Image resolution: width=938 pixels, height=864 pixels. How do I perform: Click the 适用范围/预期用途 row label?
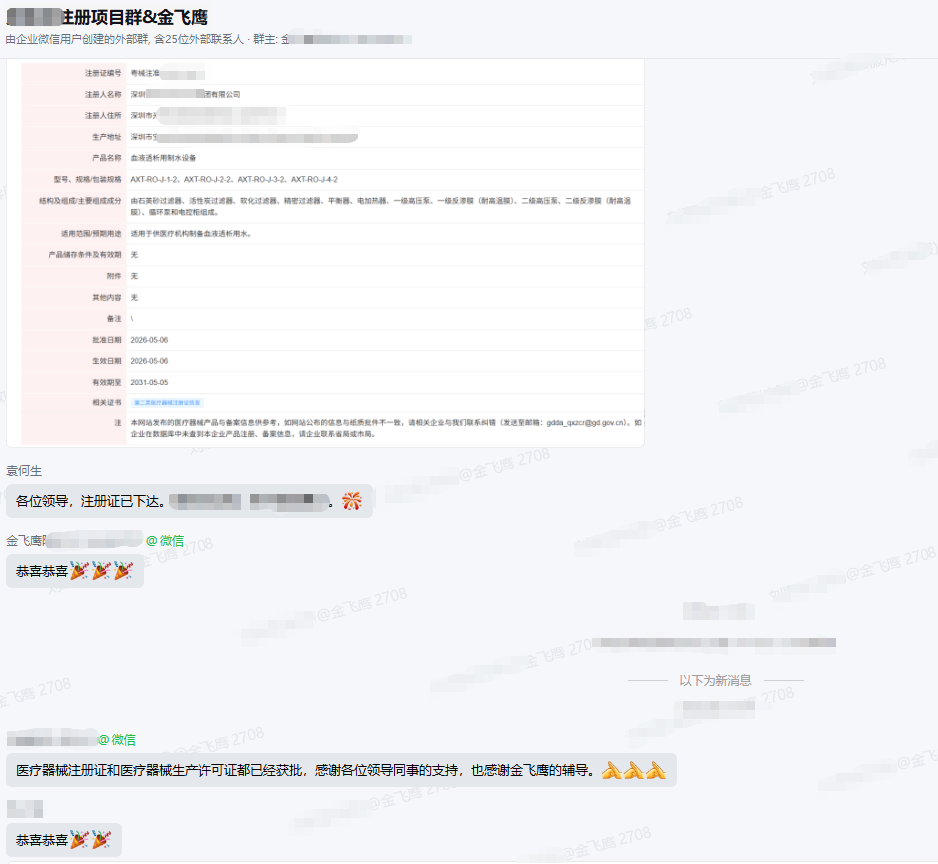pyautogui.click(x=91, y=233)
